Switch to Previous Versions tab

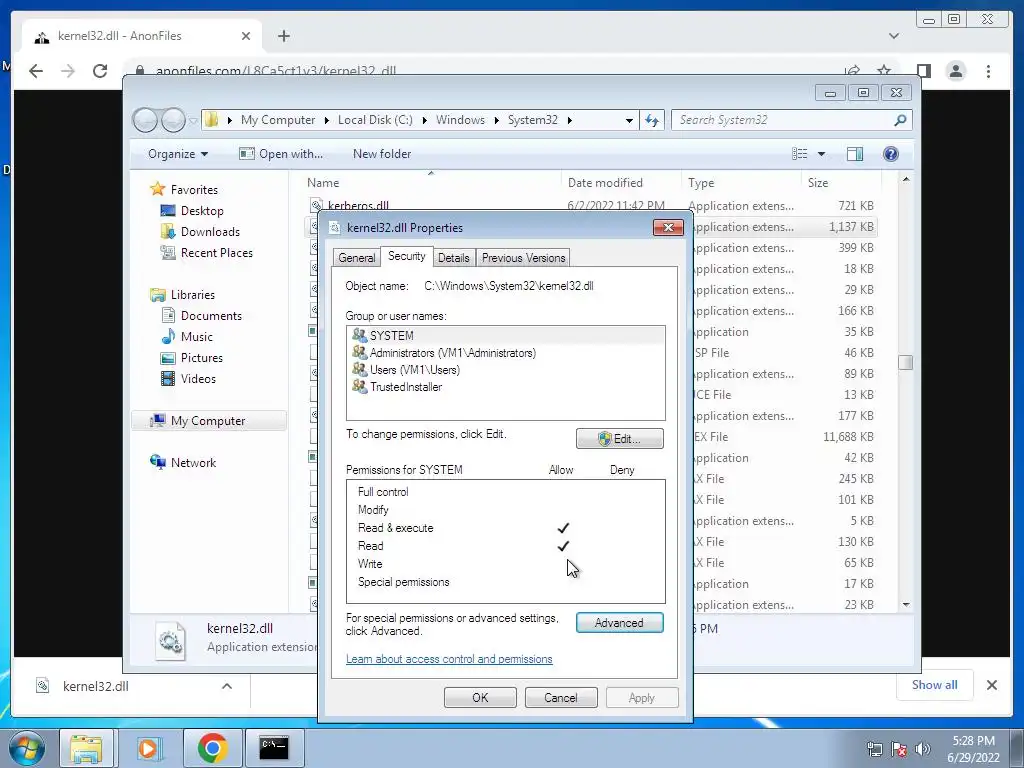point(523,258)
